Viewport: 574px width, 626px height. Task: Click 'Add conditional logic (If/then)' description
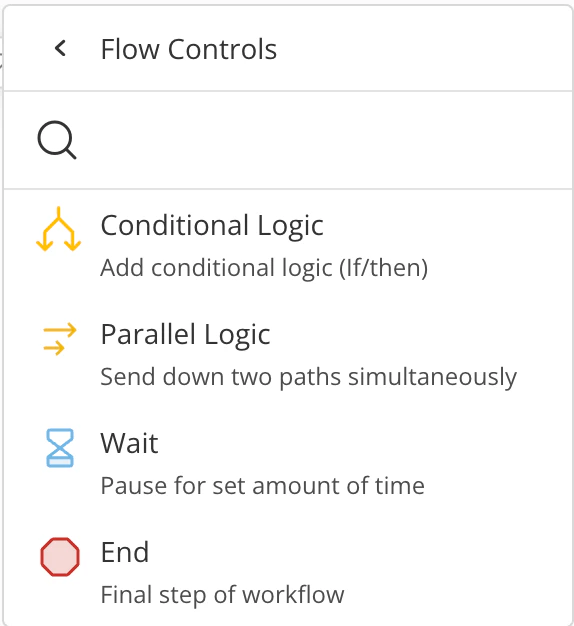(264, 268)
